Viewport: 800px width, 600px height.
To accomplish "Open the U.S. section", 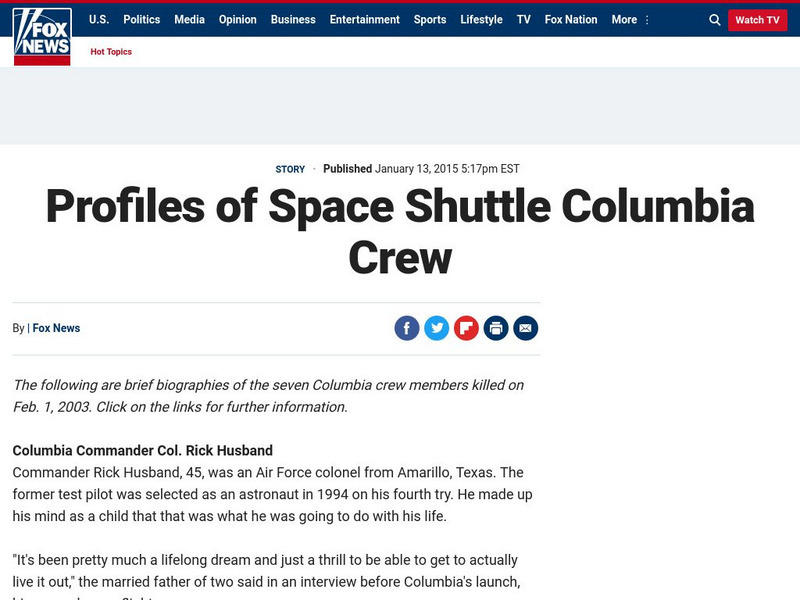I will [99, 20].
